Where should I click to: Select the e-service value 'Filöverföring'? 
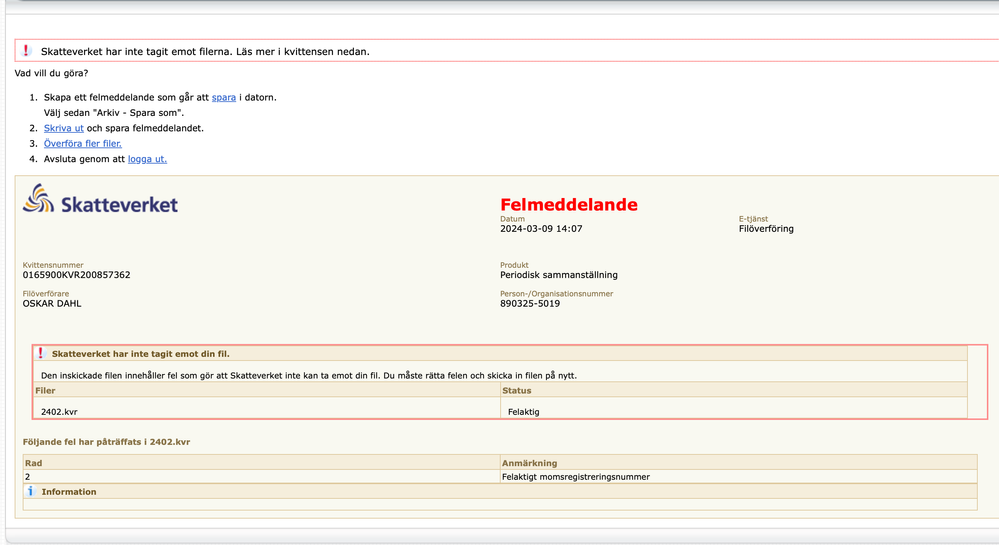(x=766, y=229)
